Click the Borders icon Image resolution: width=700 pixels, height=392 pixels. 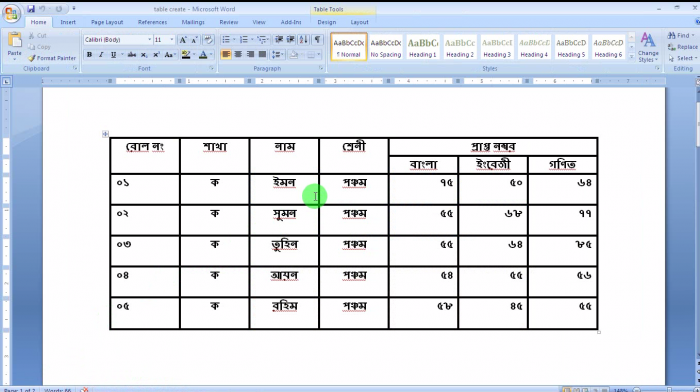pos(311,54)
